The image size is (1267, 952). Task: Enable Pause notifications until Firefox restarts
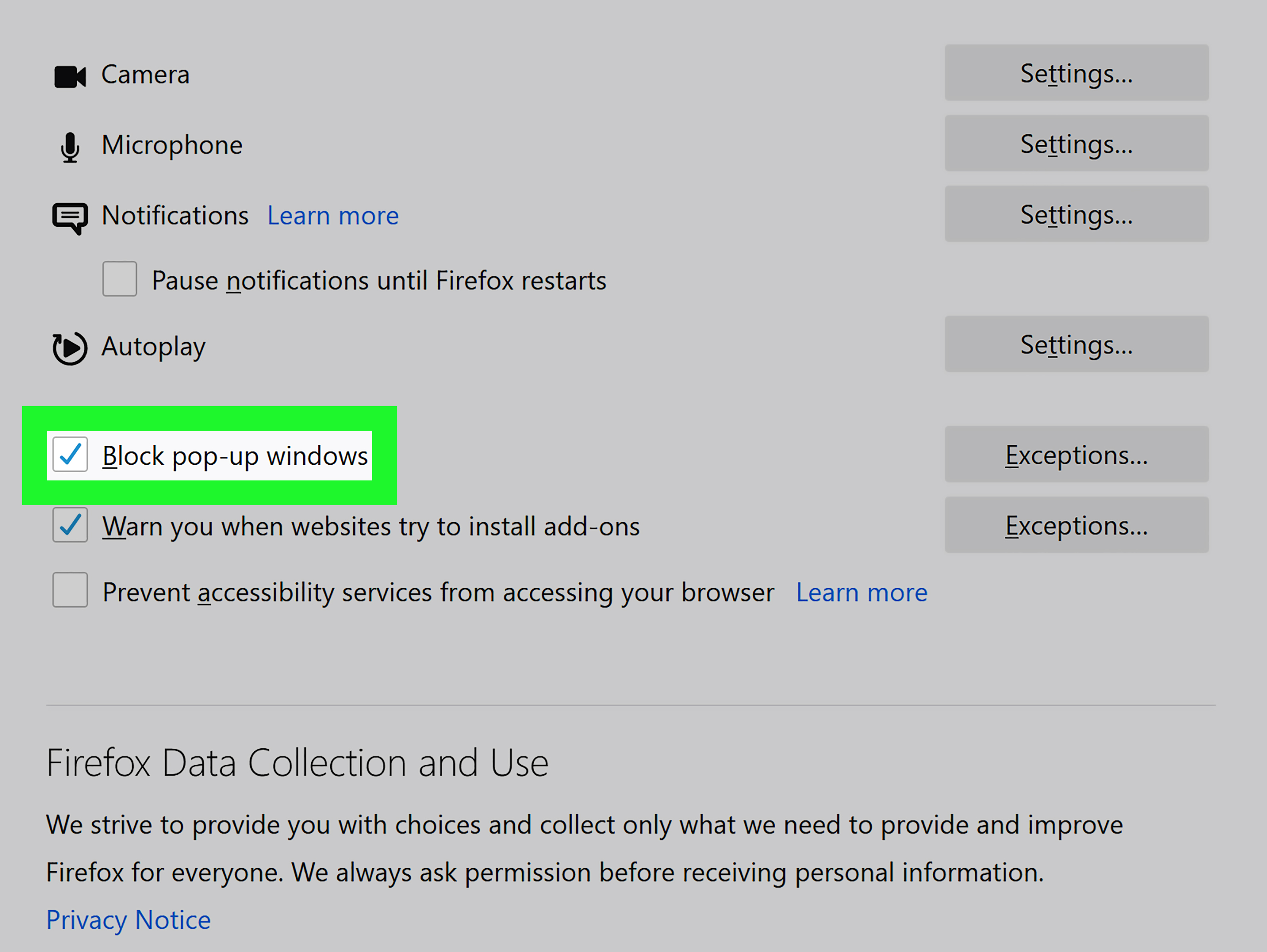pos(119,279)
